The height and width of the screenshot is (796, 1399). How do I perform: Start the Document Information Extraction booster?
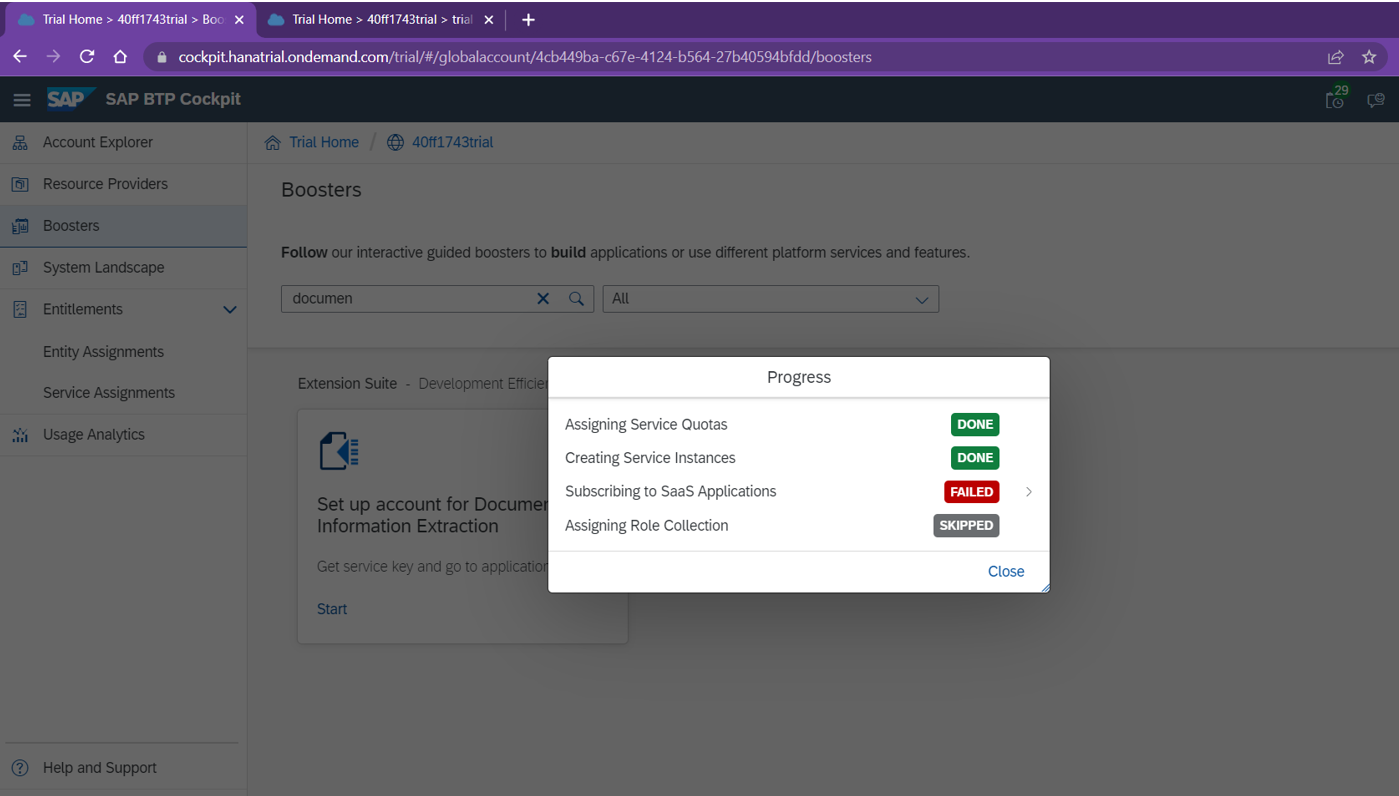[x=331, y=608]
